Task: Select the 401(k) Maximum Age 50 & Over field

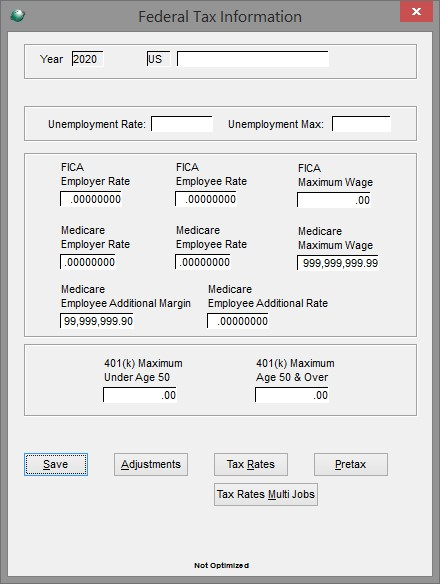Action: pyautogui.click(x=292, y=395)
